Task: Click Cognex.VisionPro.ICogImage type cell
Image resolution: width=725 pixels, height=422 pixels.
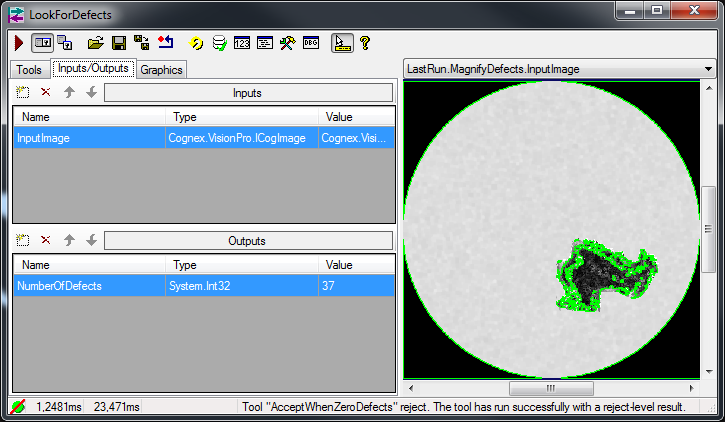Action: pyautogui.click(x=242, y=138)
